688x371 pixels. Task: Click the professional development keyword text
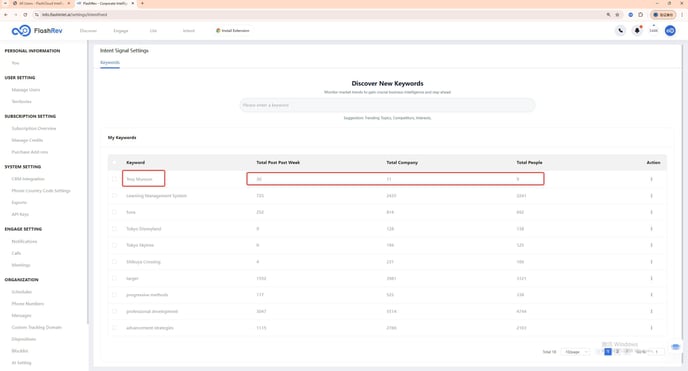152,311
